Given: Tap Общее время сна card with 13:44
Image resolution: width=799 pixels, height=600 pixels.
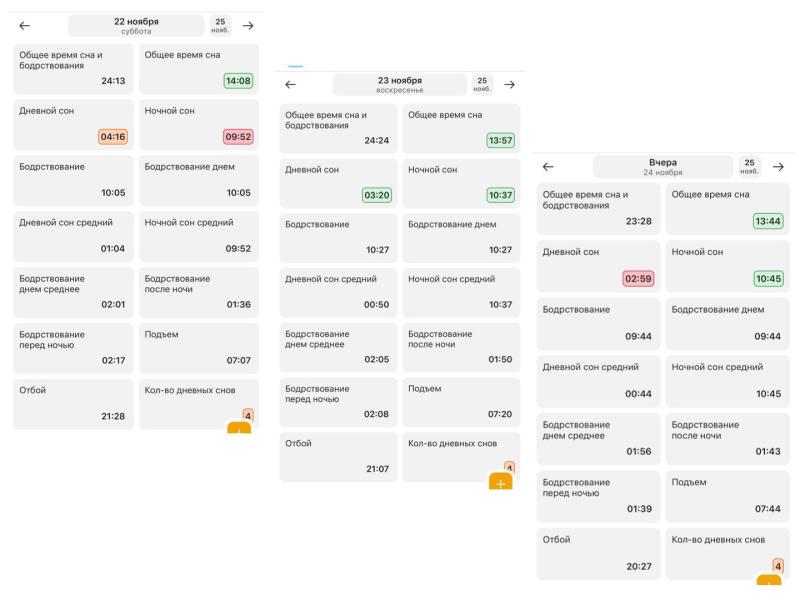Looking at the screenshot, I should coord(727,208).
